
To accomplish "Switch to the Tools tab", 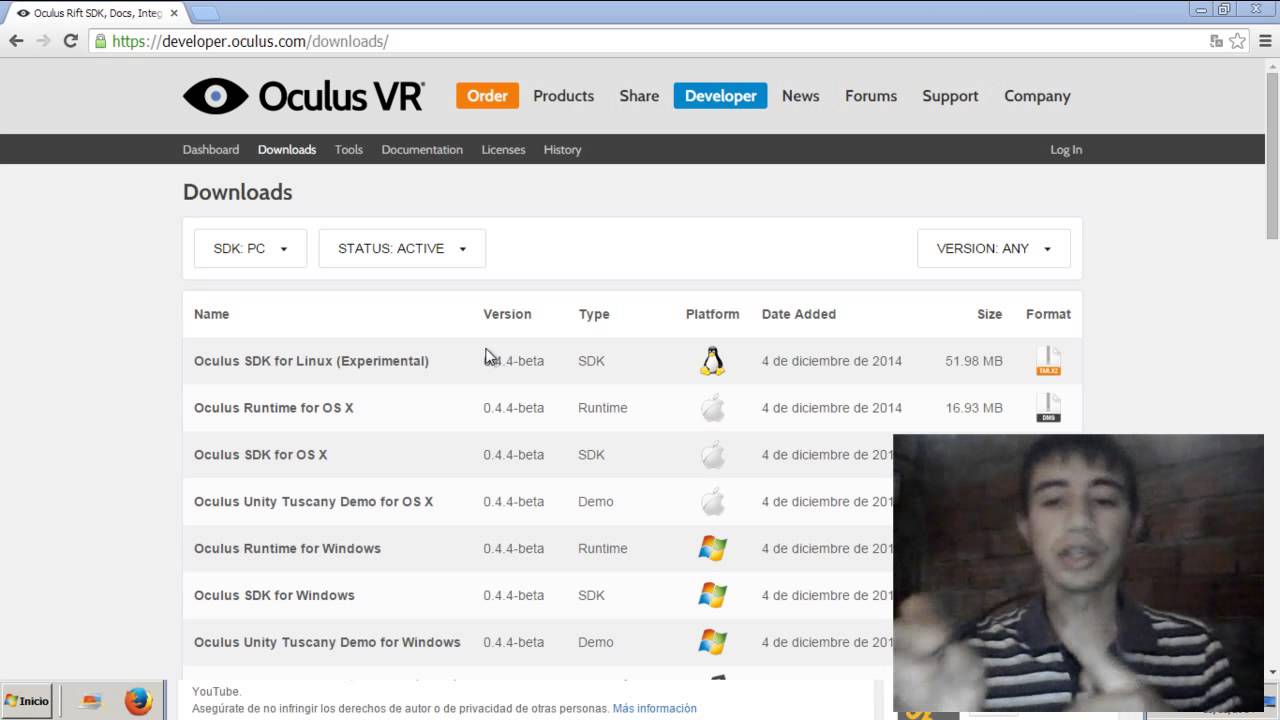I will 349,150.
